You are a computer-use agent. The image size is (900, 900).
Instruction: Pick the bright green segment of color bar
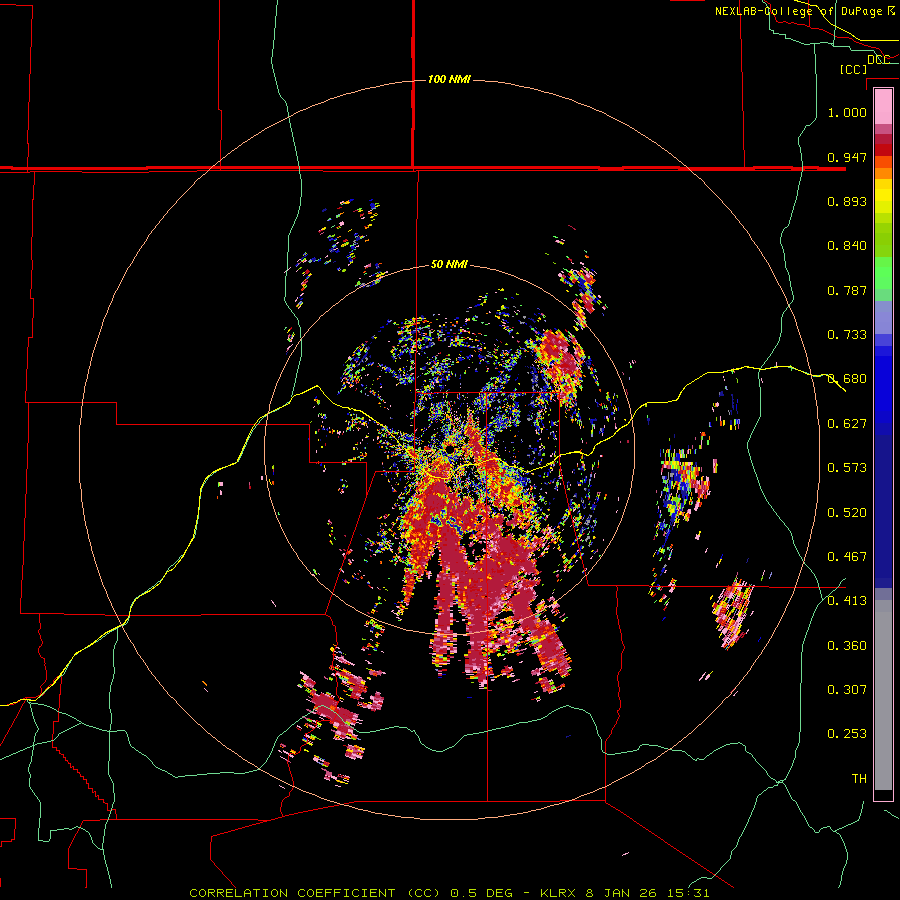[x=883, y=273]
